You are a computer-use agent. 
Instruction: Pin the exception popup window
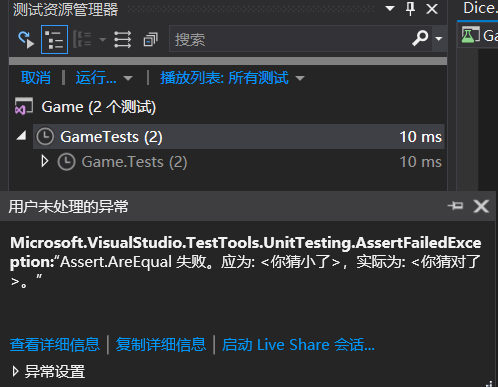(455, 206)
